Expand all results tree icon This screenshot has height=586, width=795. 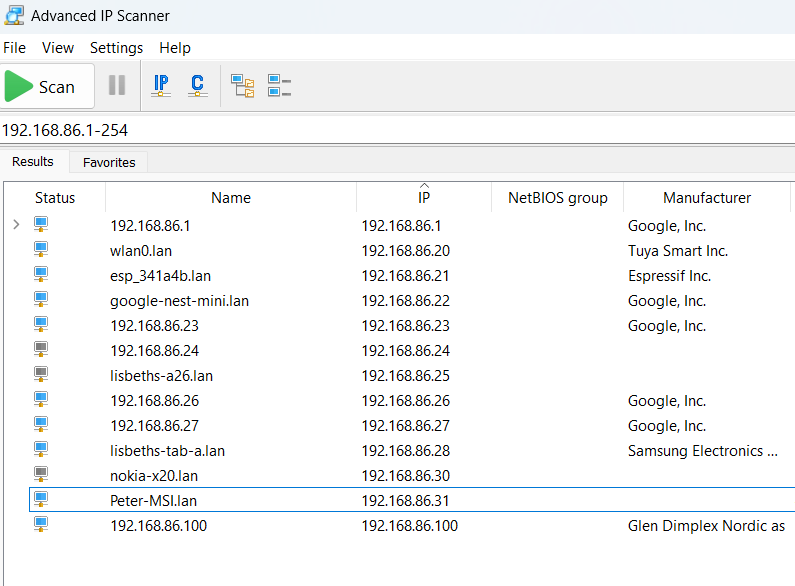[243, 86]
